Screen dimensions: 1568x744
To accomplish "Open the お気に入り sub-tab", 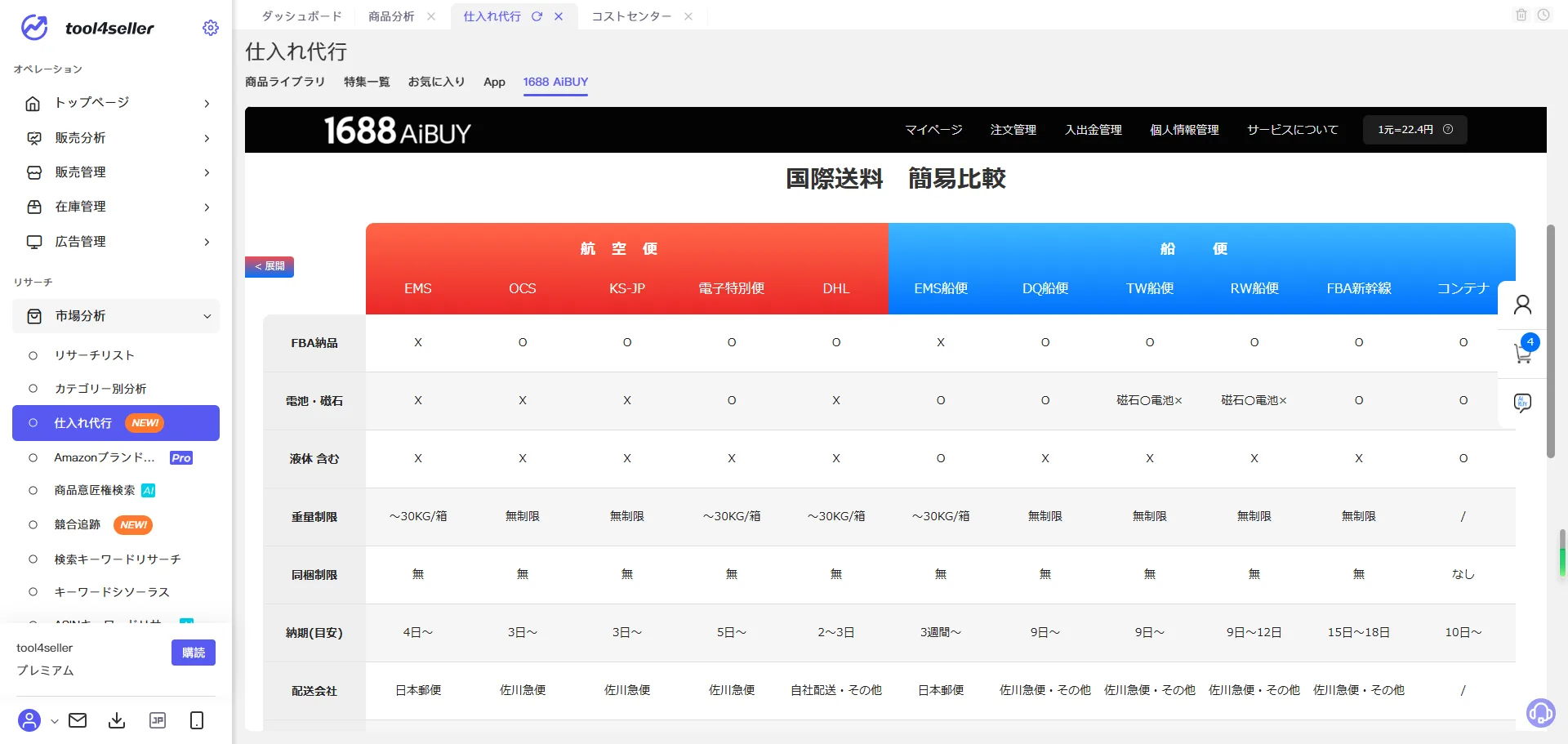I will click(x=437, y=82).
